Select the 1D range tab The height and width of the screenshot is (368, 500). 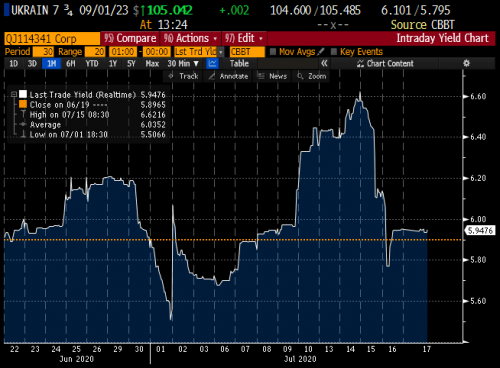tap(13, 63)
